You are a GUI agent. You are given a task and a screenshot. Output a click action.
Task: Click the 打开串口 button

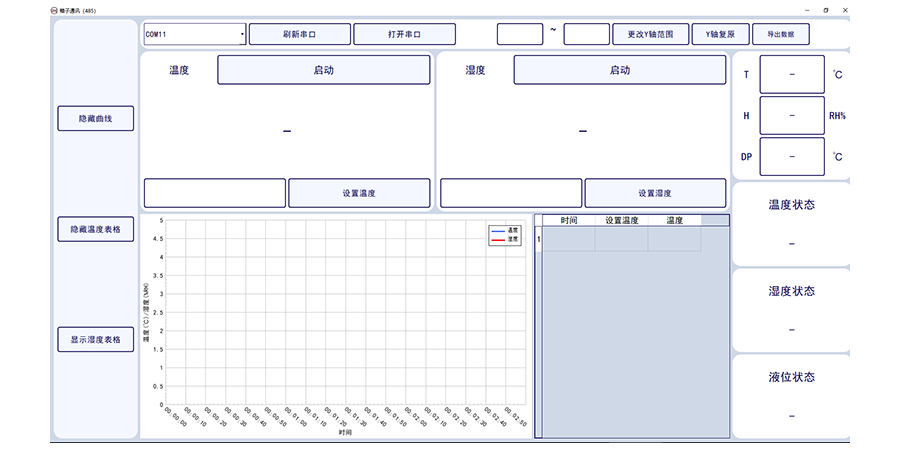click(x=405, y=34)
